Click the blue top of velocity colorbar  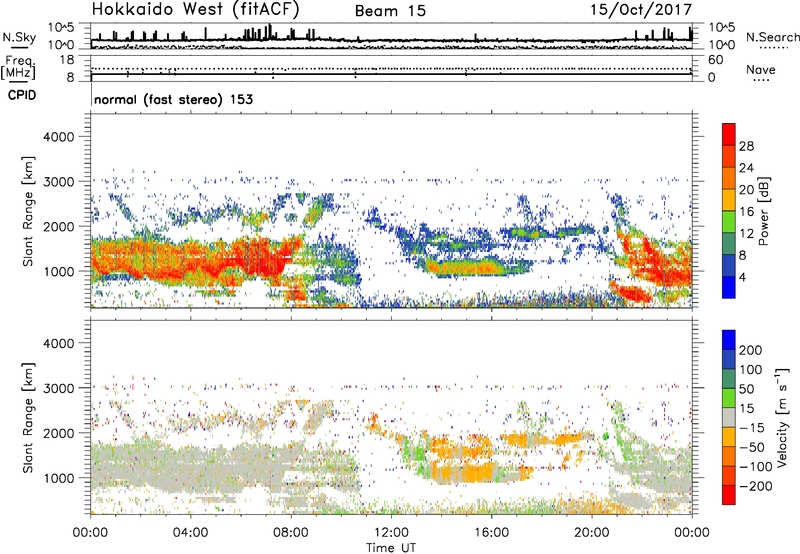point(729,340)
